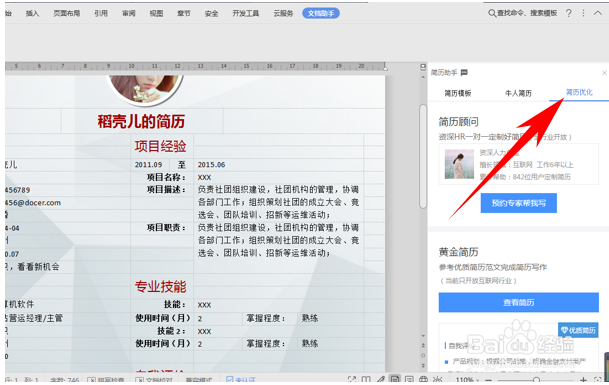Select the 简历优化 panel tab
This screenshot has height=385, width=609.
(x=579, y=92)
